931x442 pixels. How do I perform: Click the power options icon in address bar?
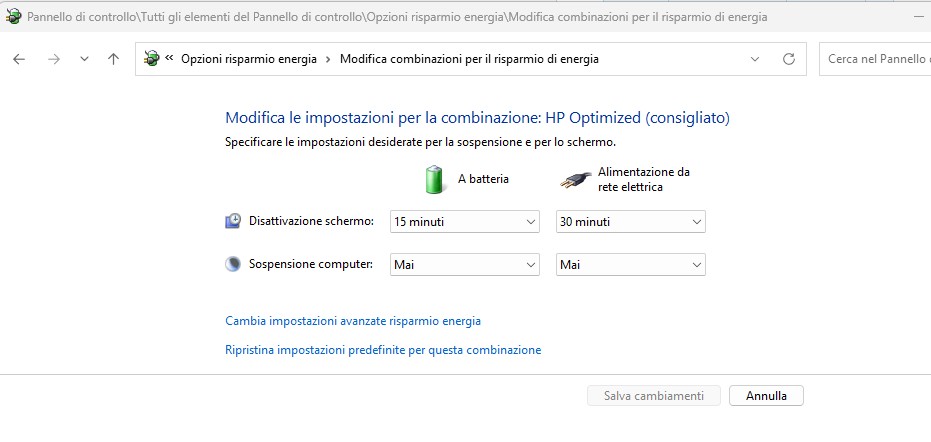pos(152,59)
